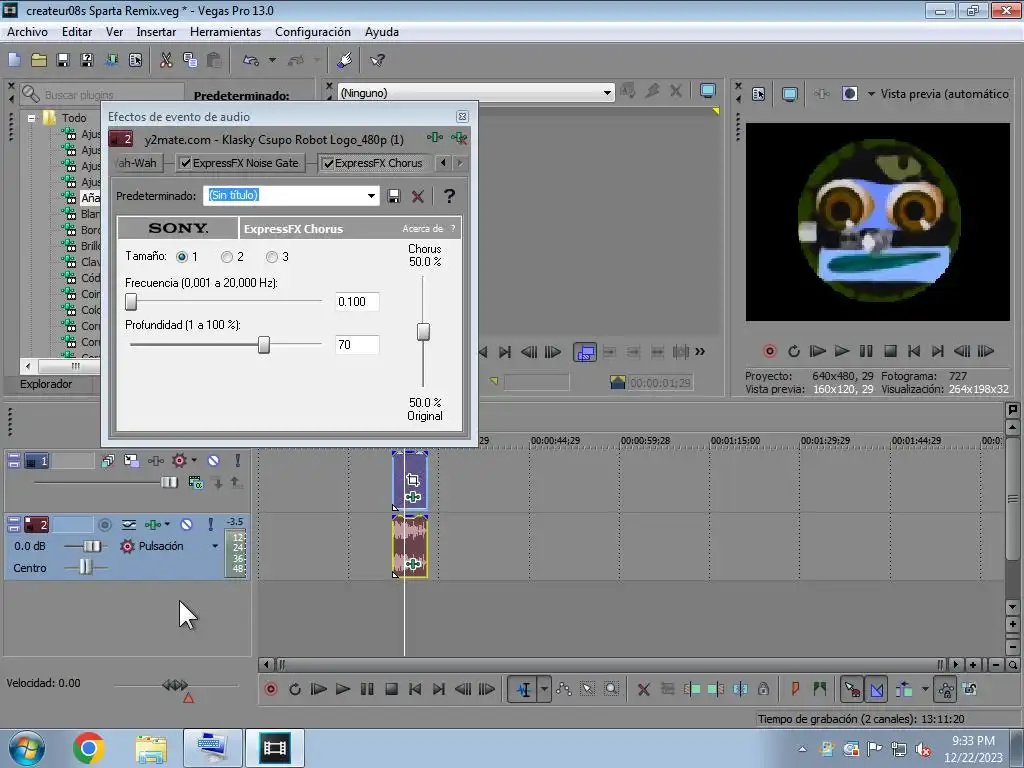1024x768 pixels.
Task: Click the Copy icon in toolbar
Action: click(190, 60)
